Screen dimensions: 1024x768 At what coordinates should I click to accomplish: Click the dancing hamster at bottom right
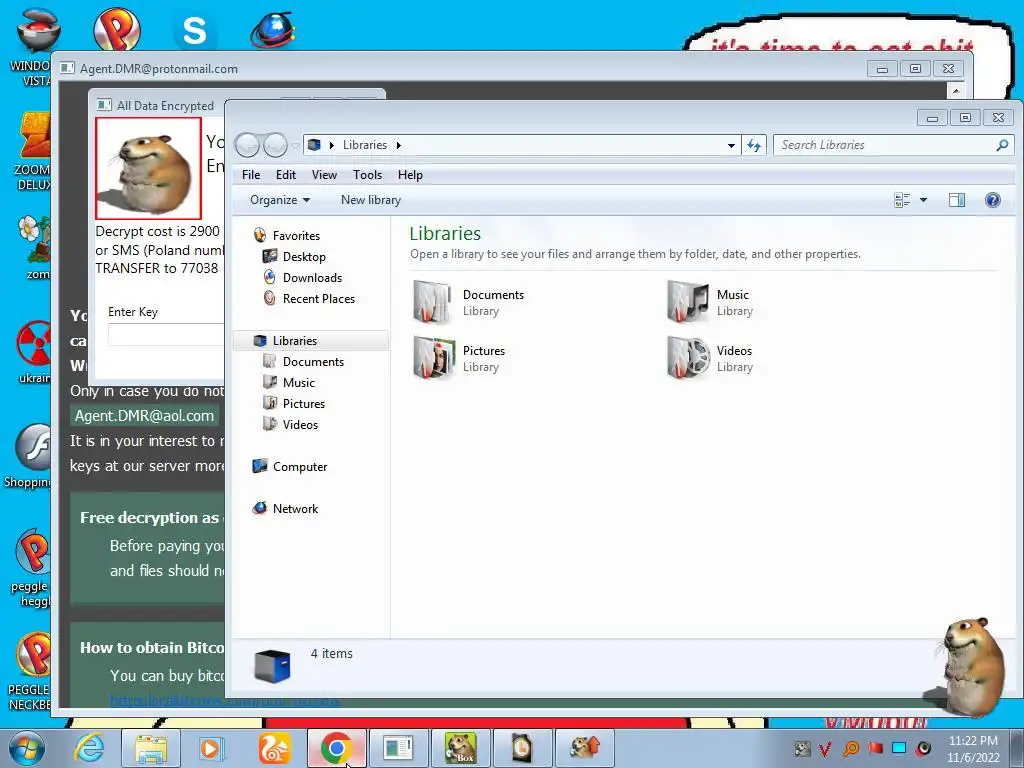point(972,667)
